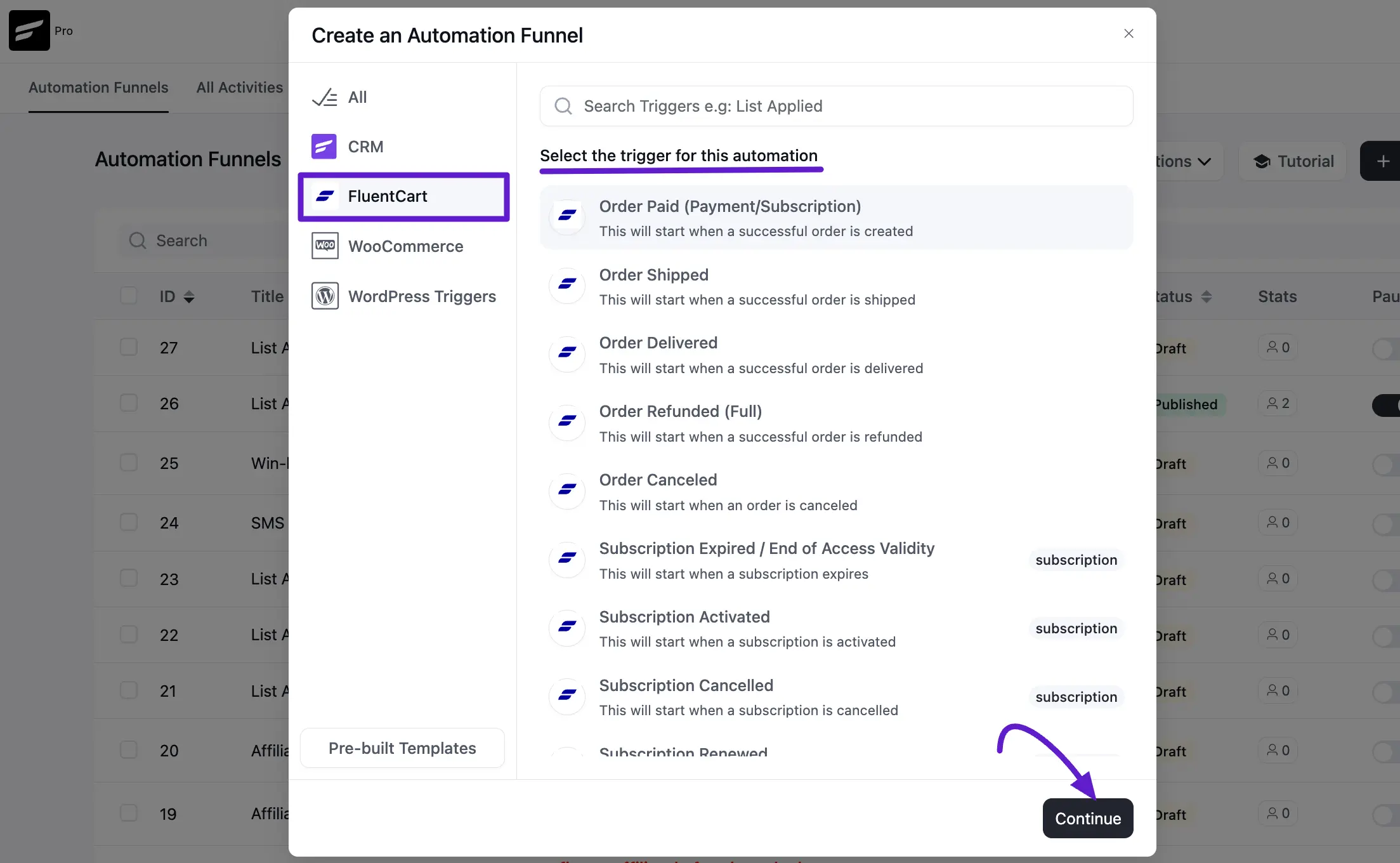Open subscriber stats for funnel 25
This screenshot has height=863, width=1400.
(1278, 463)
